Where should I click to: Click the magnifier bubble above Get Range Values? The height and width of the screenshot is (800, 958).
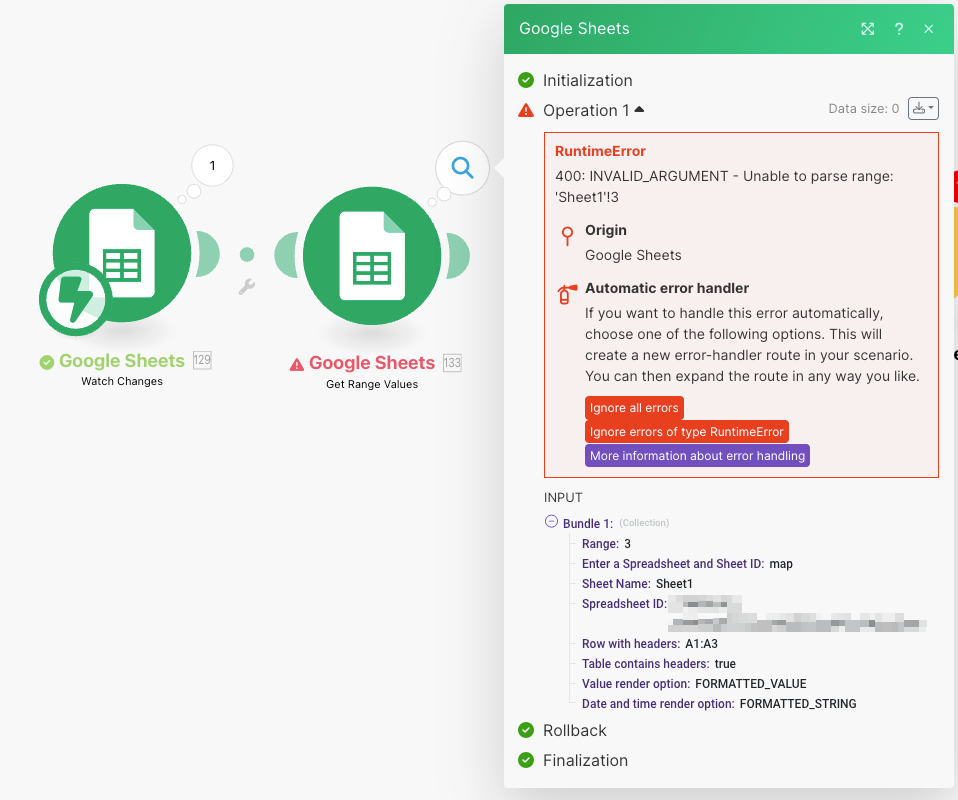coord(461,169)
